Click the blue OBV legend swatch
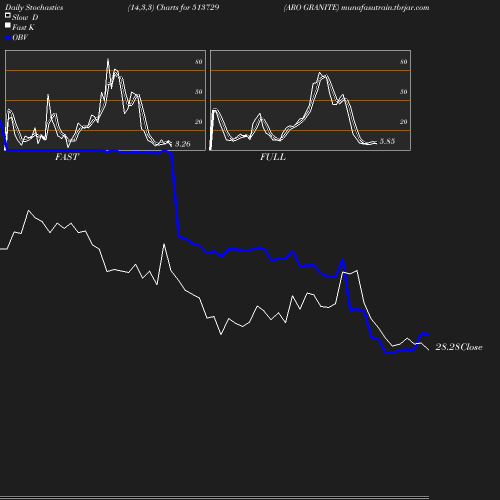500x500 pixels. (x=8, y=38)
